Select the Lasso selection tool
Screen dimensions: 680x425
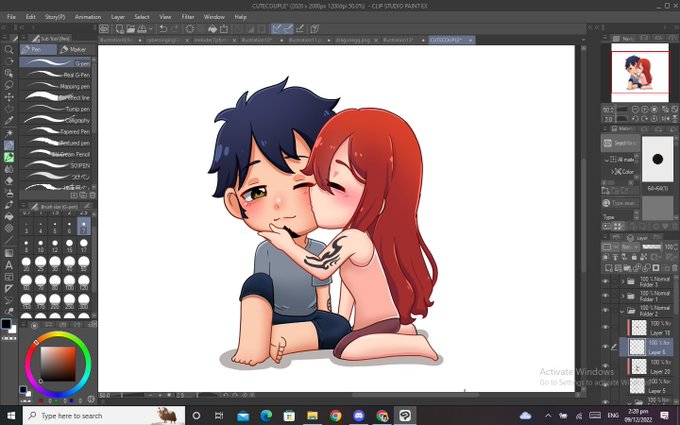[x=8, y=85]
